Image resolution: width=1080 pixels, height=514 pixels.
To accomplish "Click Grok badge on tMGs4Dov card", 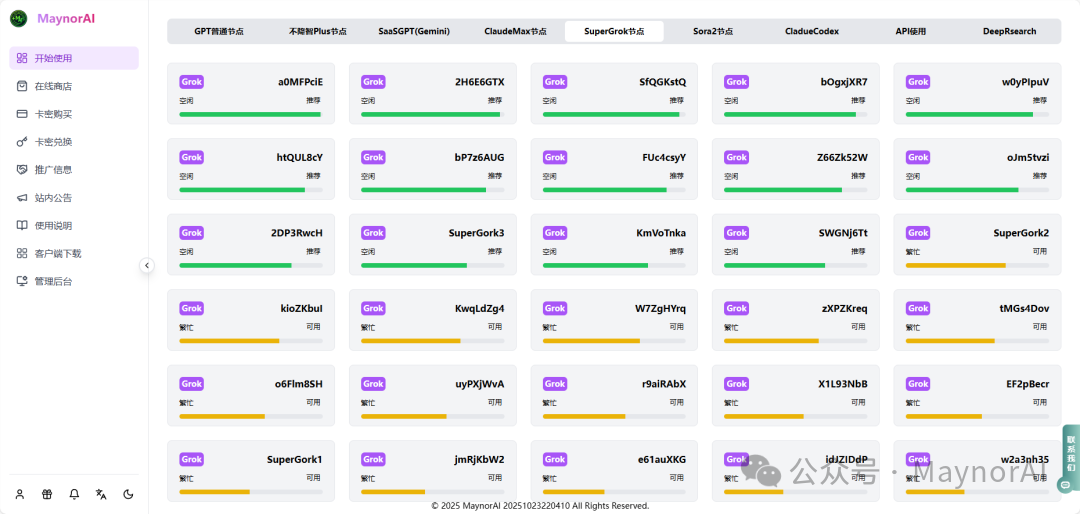I will 918,309.
